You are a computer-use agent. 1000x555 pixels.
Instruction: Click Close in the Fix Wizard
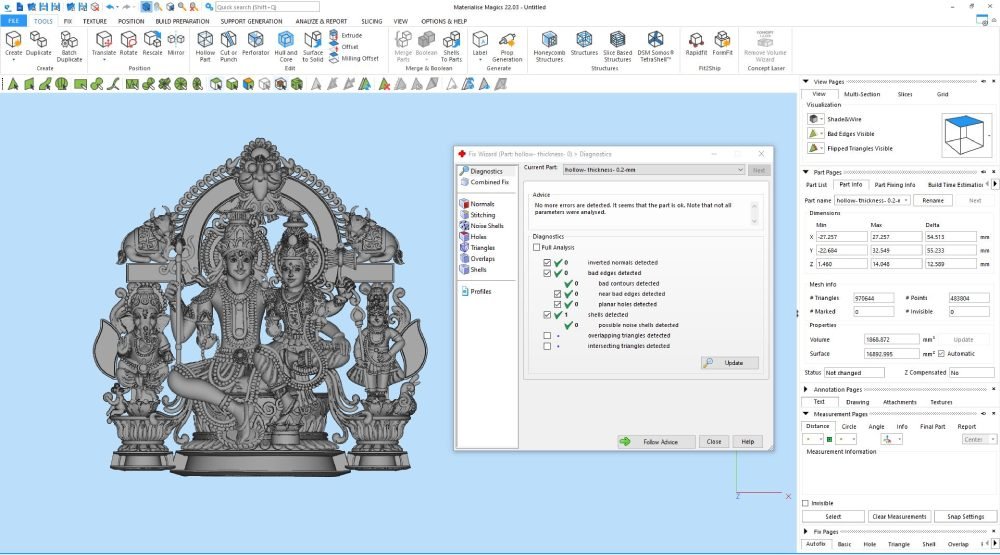tap(714, 441)
